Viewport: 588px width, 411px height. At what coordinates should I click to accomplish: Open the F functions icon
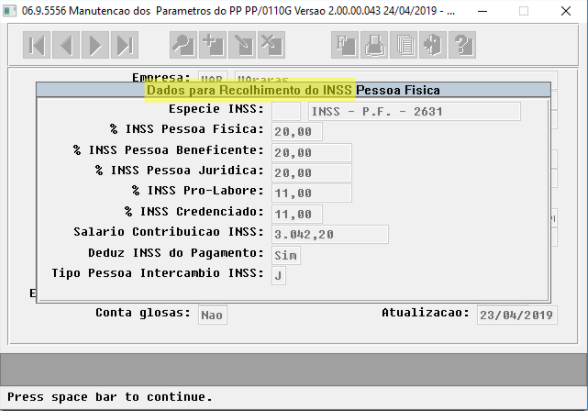click(345, 45)
